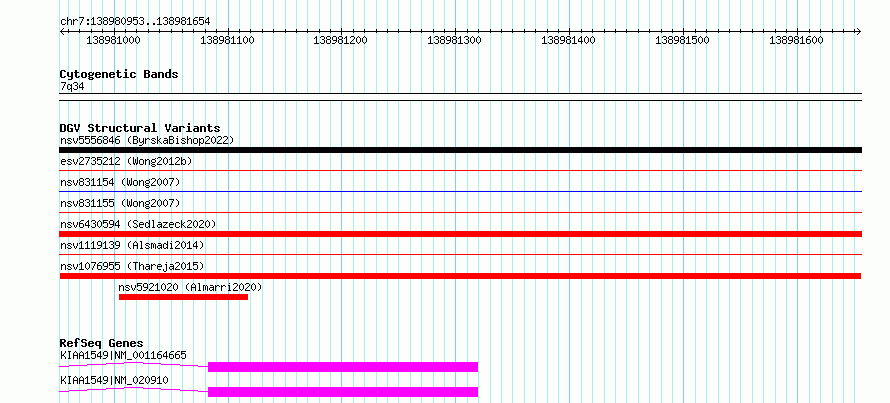Screen dimensions: 890x403
Task: Click ruler coordinate 138981300
Action: point(454,40)
